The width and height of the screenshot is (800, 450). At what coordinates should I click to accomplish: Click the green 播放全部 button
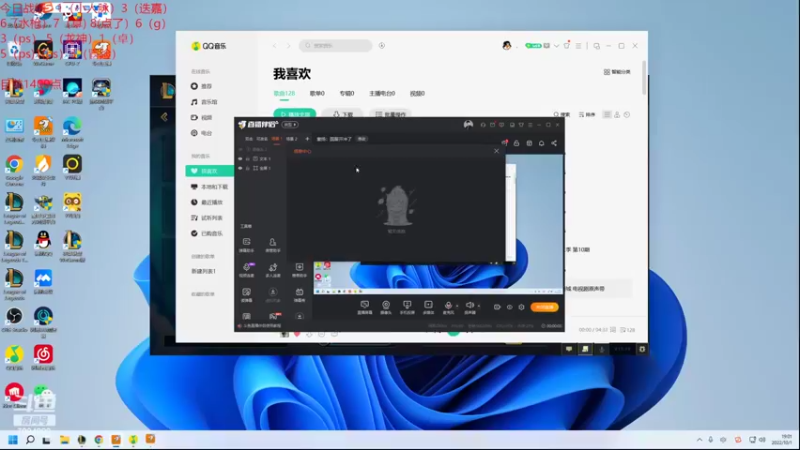(294, 114)
